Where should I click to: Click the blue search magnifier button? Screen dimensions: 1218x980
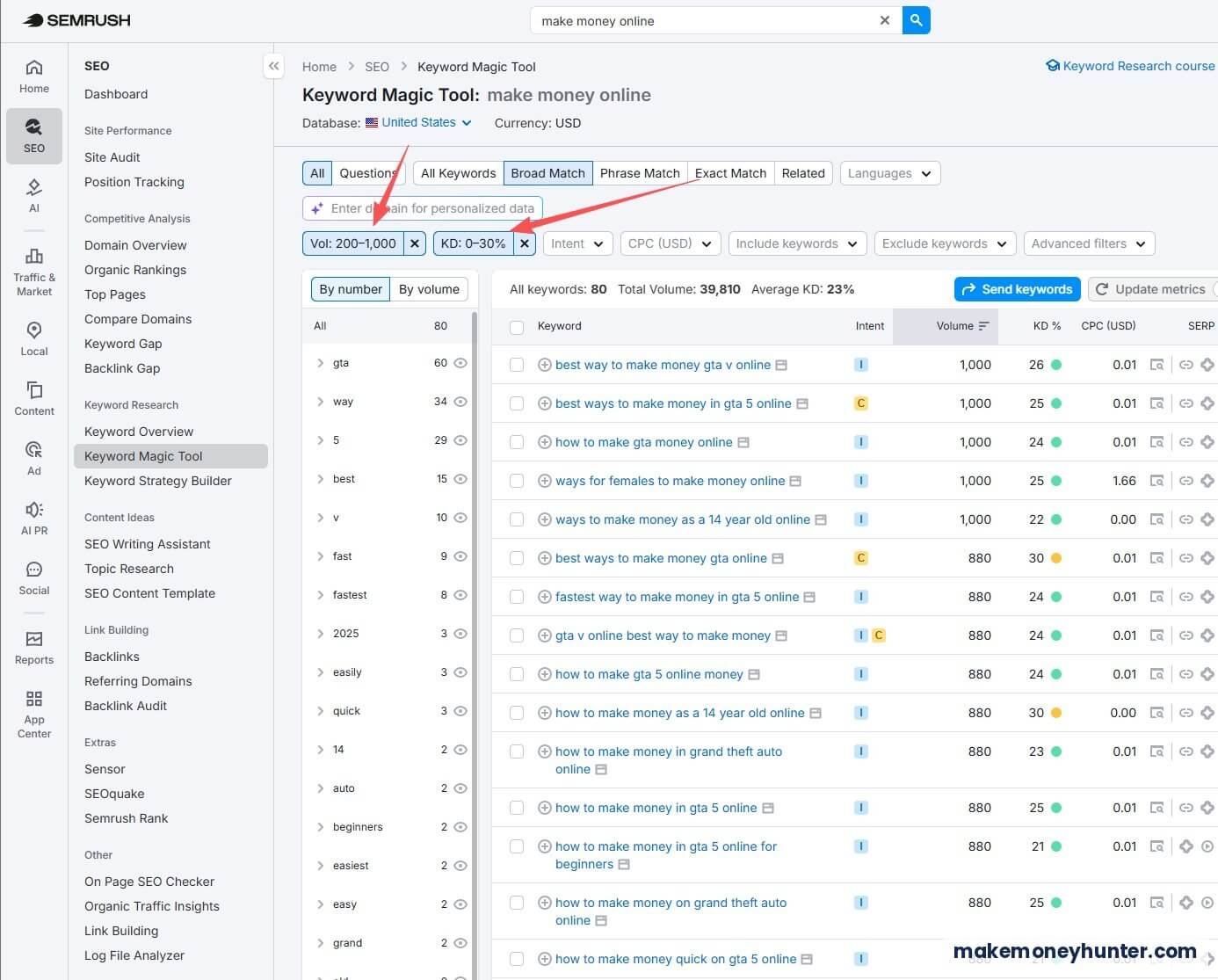click(x=916, y=20)
